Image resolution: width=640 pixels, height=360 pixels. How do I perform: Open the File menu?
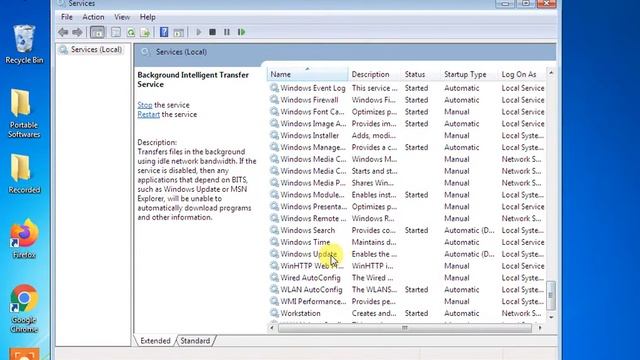(x=67, y=17)
